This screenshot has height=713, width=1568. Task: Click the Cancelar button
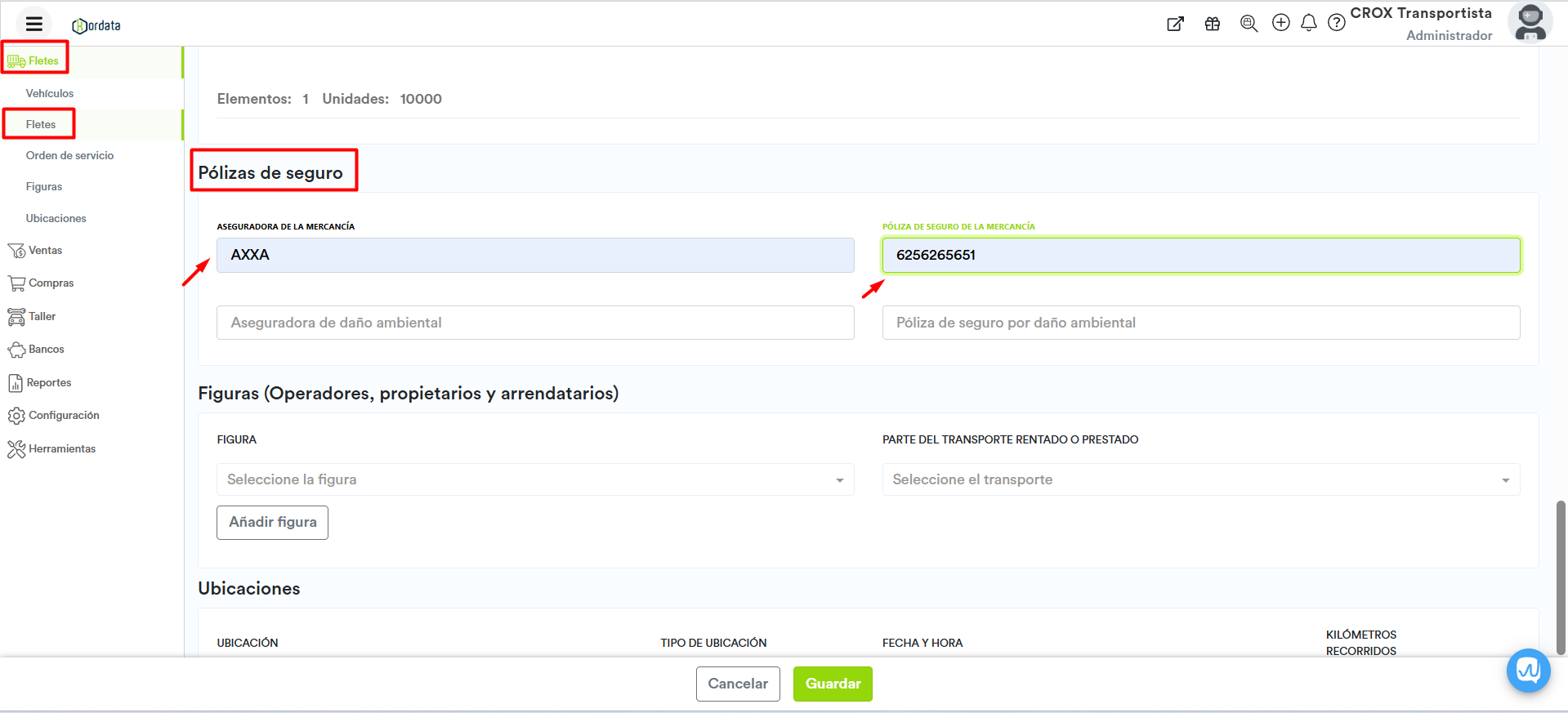(737, 684)
